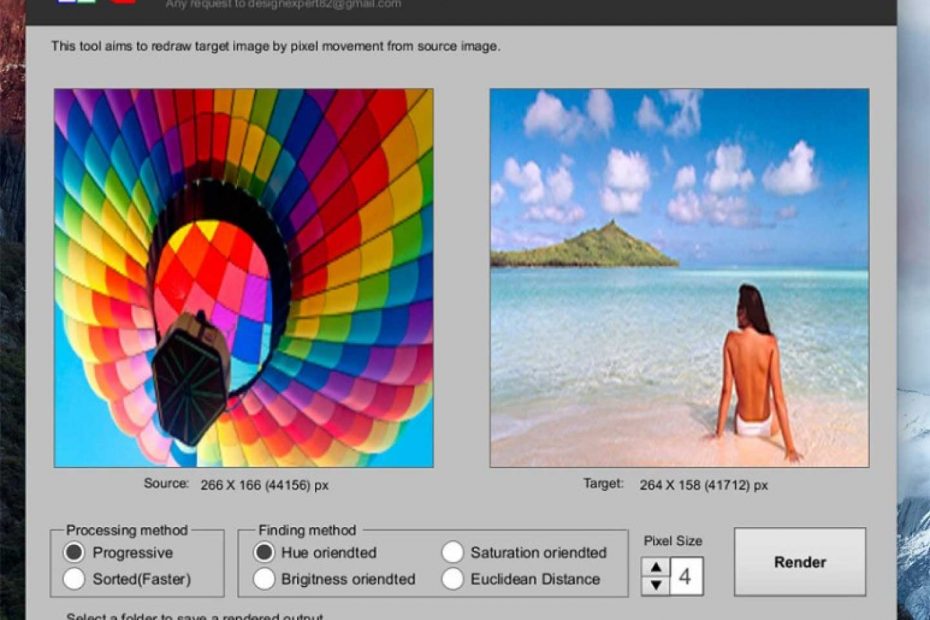Increase Pixel Size with up arrow
Image resolution: width=930 pixels, height=620 pixels.
(655, 567)
